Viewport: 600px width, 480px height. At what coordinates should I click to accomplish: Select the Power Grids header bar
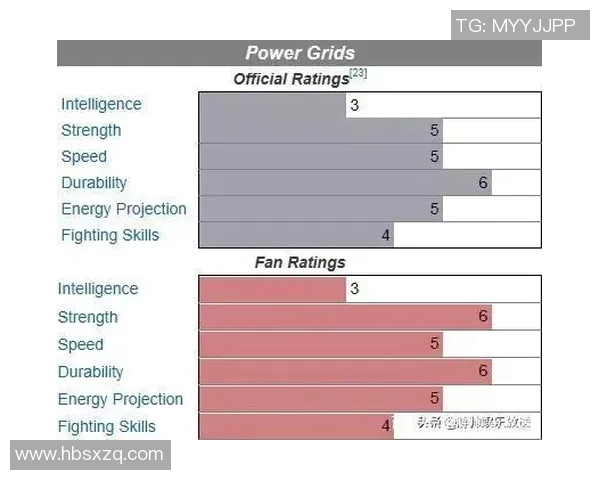click(x=299, y=53)
